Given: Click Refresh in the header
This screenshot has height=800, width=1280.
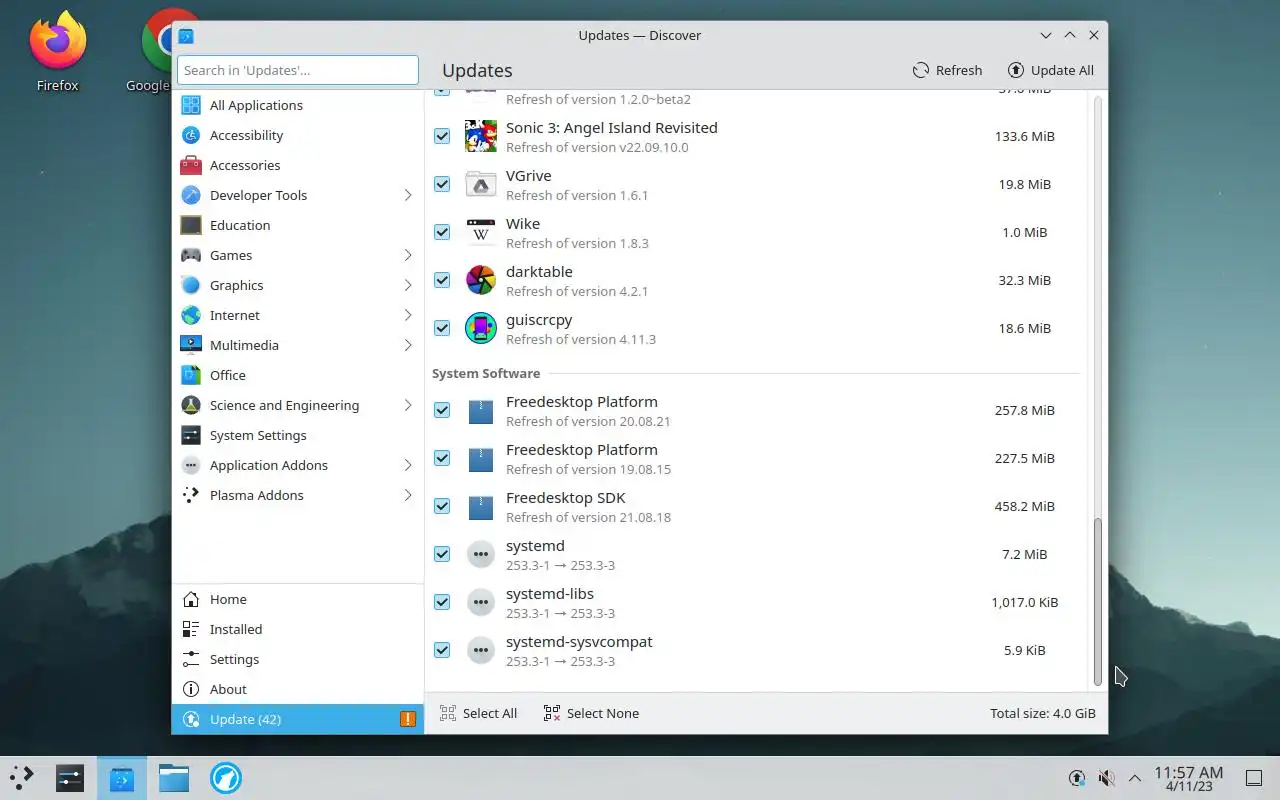Looking at the screenshot, I should pos(947,70).
